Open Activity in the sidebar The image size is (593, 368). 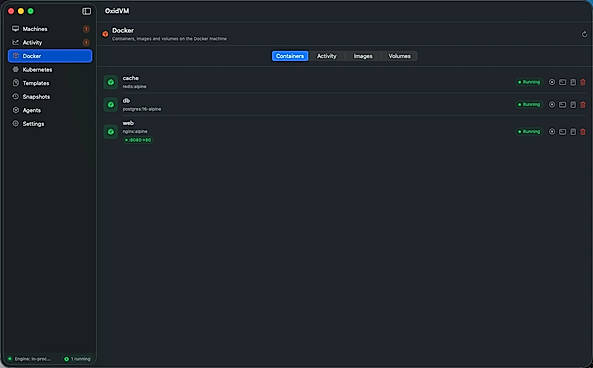pyautogui.click(x=50, y=42)
